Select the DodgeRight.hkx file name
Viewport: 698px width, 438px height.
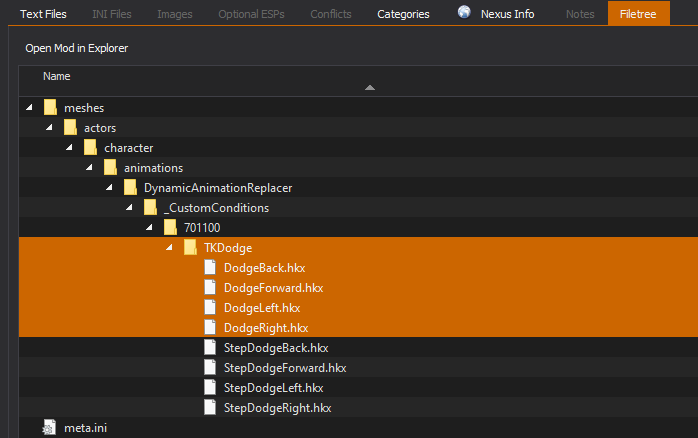[x=266, y=328]
